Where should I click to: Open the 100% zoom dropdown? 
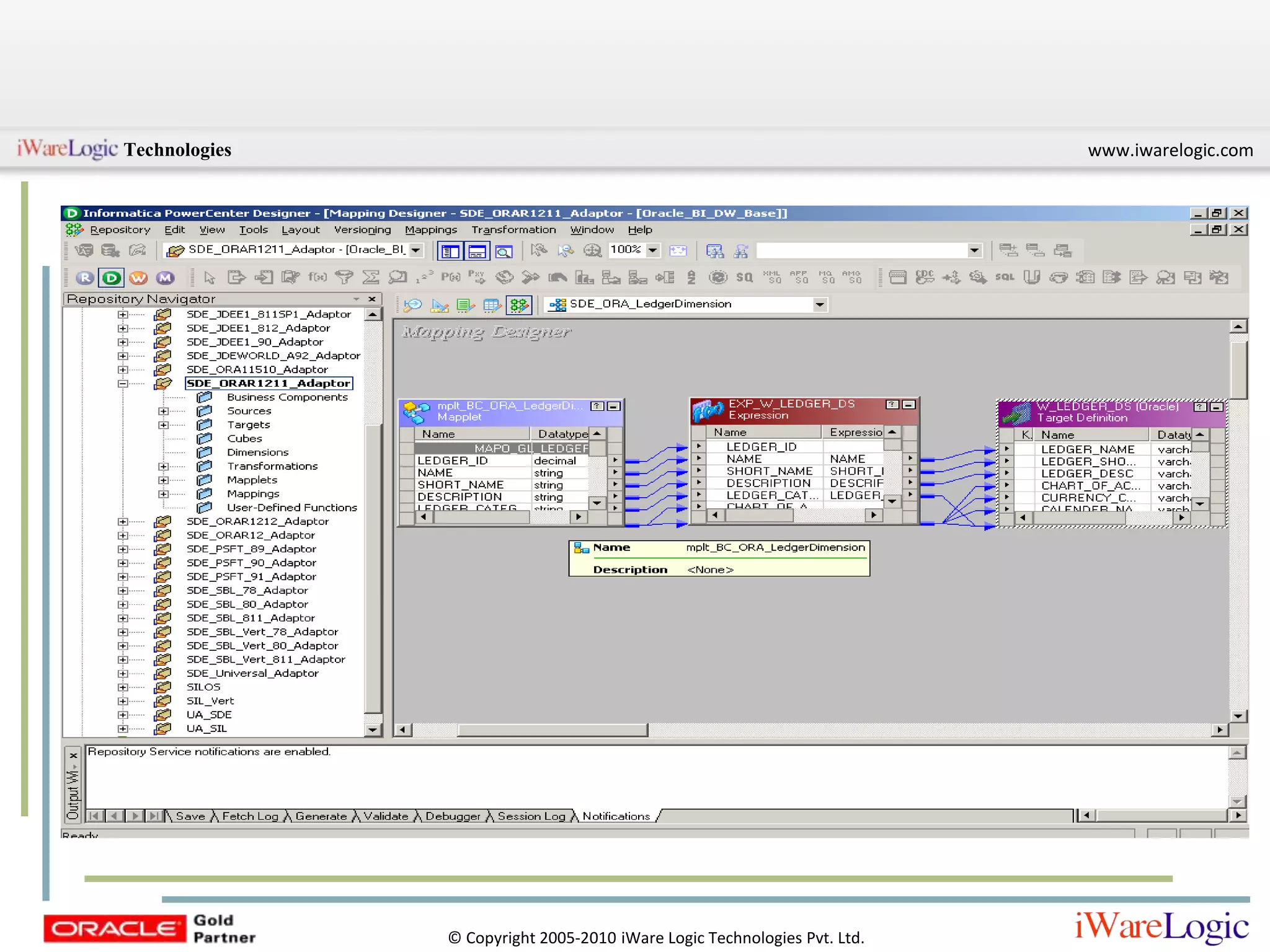653,250
